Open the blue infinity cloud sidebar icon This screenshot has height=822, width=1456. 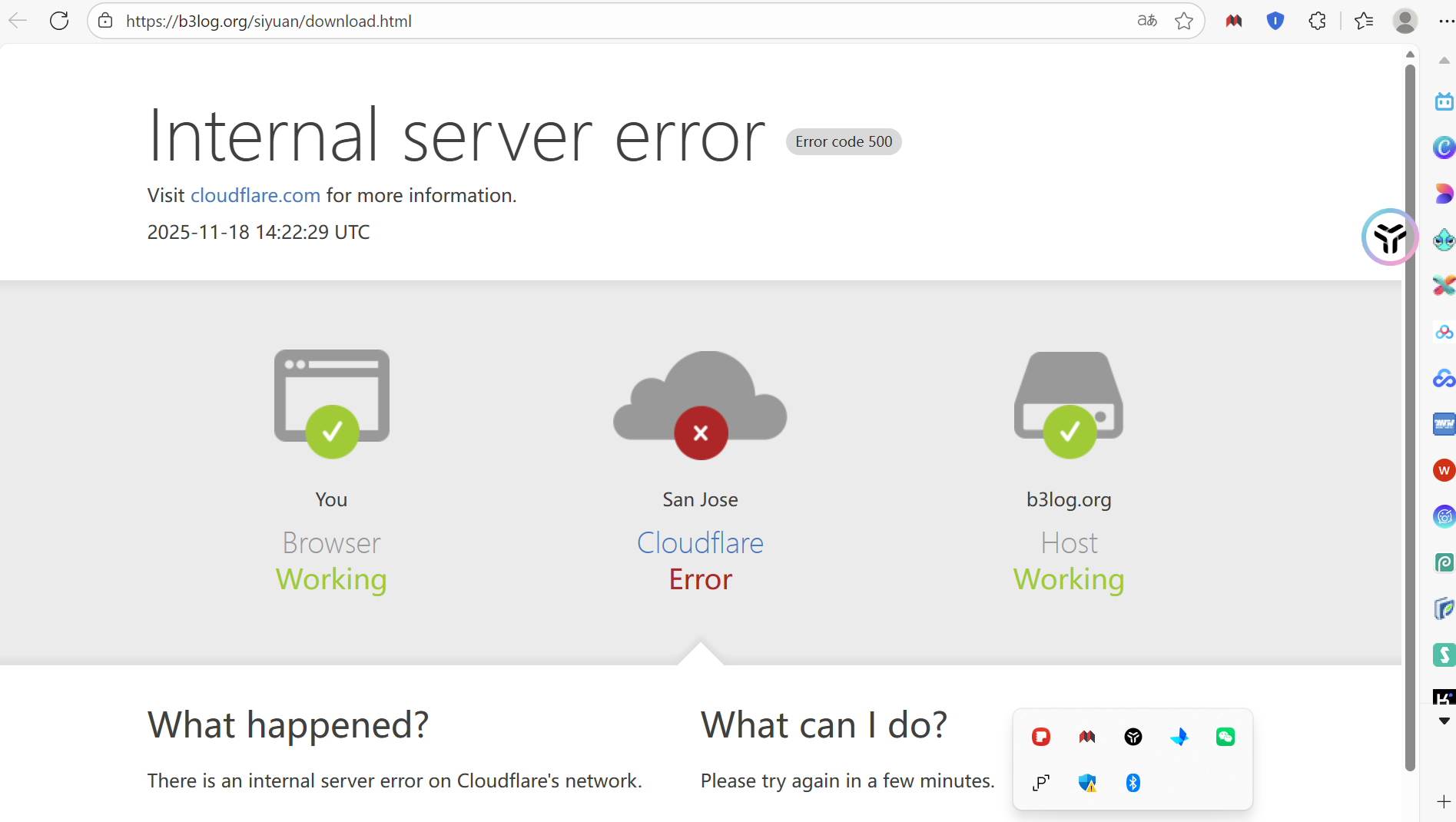1444,378
